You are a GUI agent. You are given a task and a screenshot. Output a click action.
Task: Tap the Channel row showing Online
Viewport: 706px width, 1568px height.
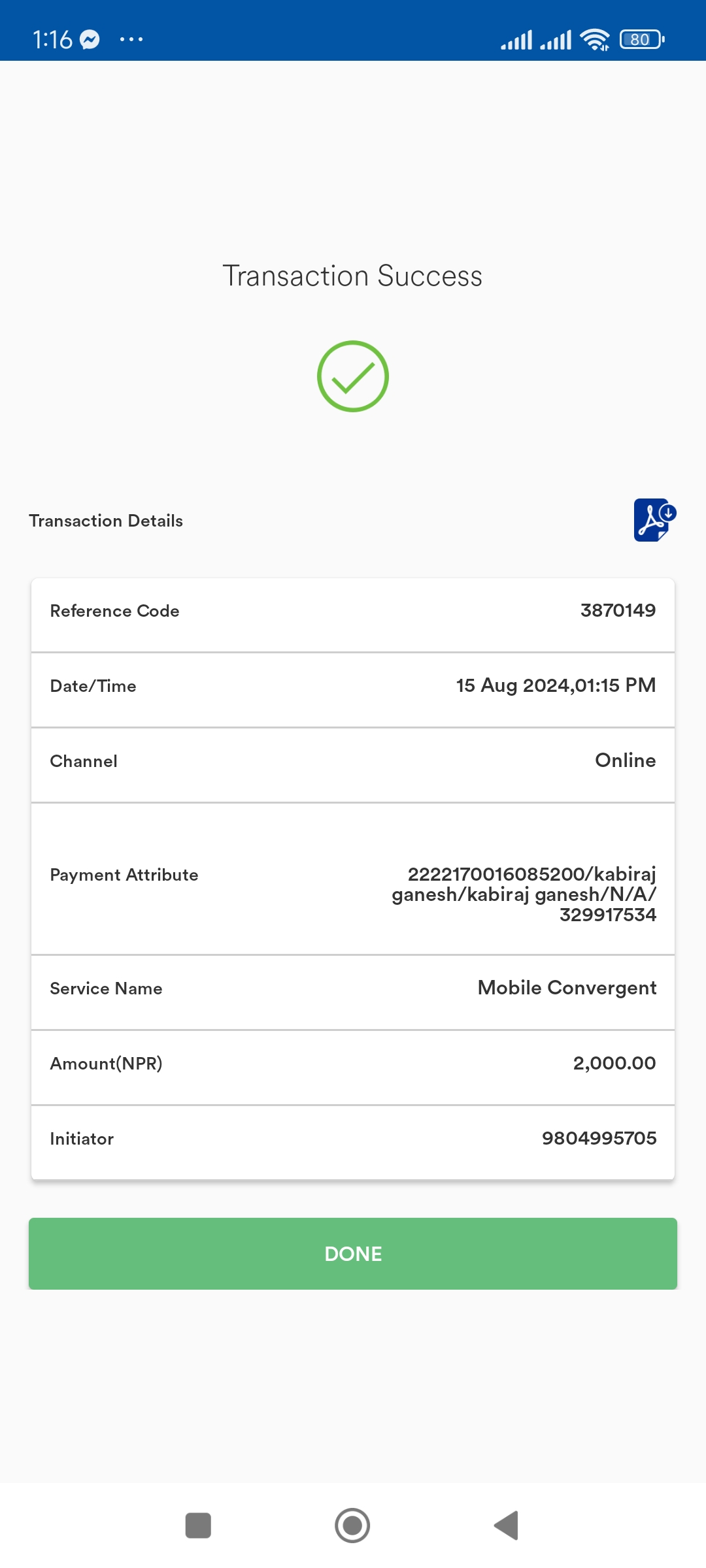[353, 760]
